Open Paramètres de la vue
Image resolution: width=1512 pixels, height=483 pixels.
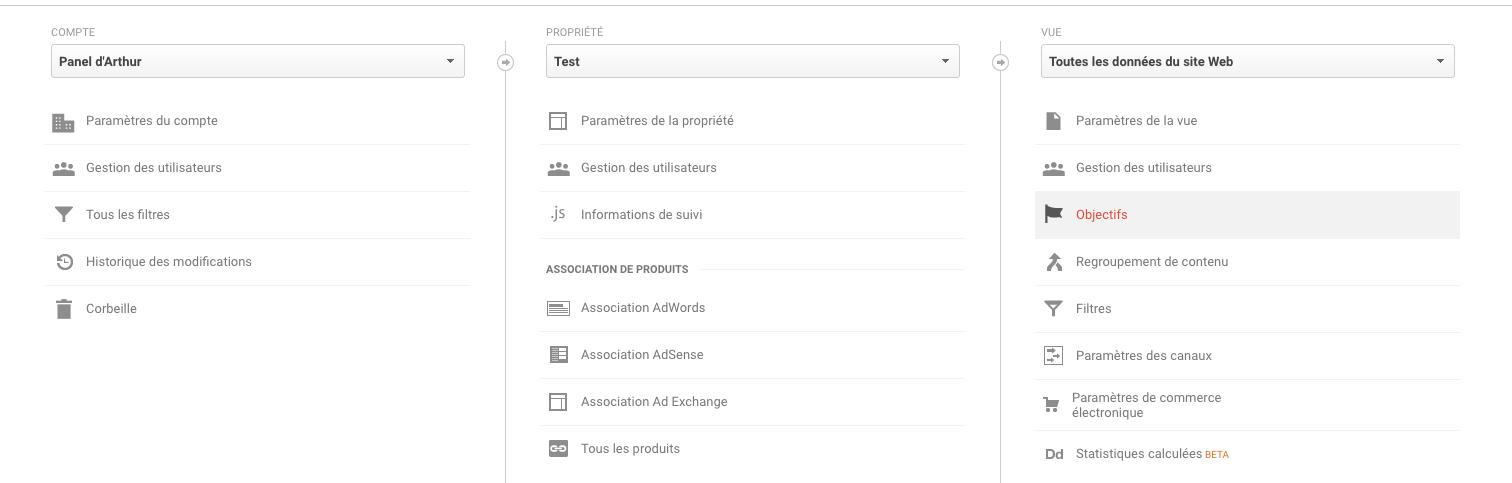coord(1247,121)
